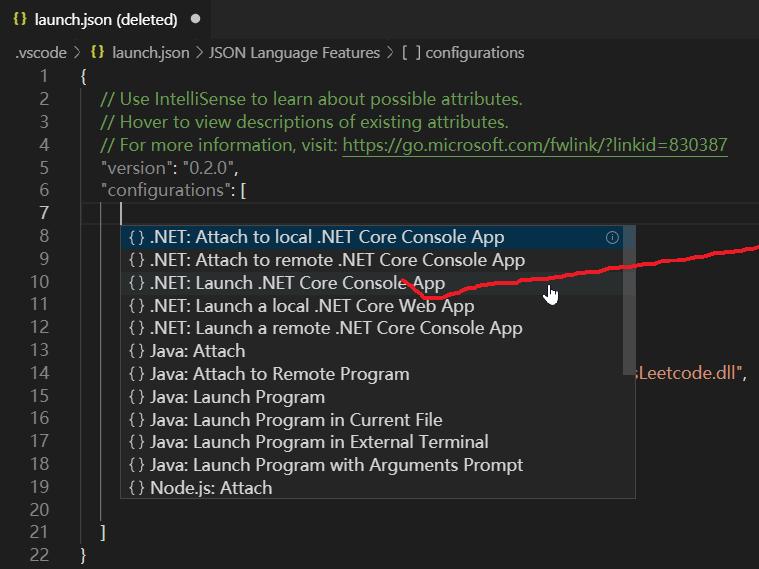This screenshot has width=759, height=569.
Task: Click line number 22 in the gutter
Action: pyautogui.click(x=40, y=554)
